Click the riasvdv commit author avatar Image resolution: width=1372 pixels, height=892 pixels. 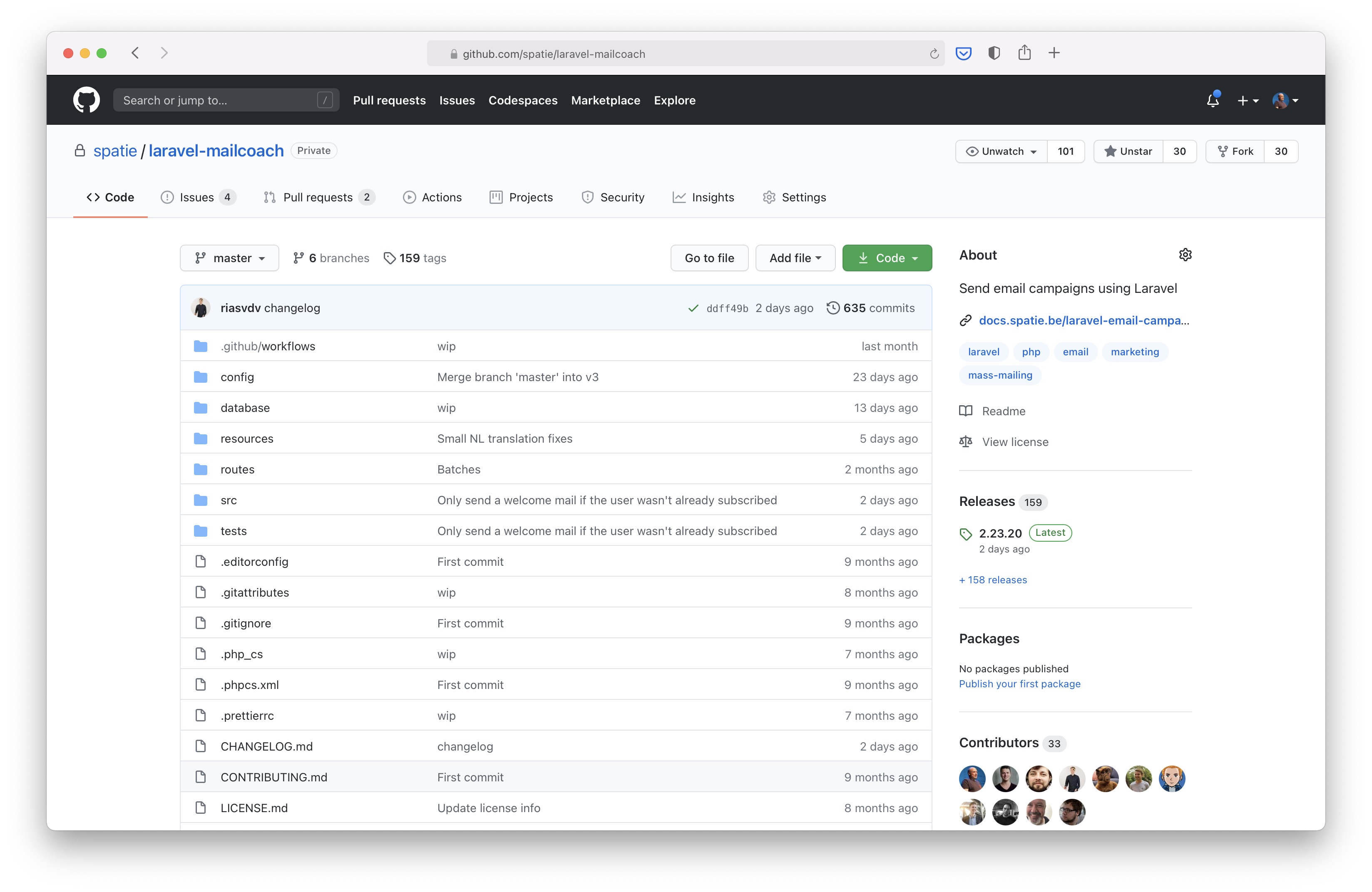click(201, 308)
